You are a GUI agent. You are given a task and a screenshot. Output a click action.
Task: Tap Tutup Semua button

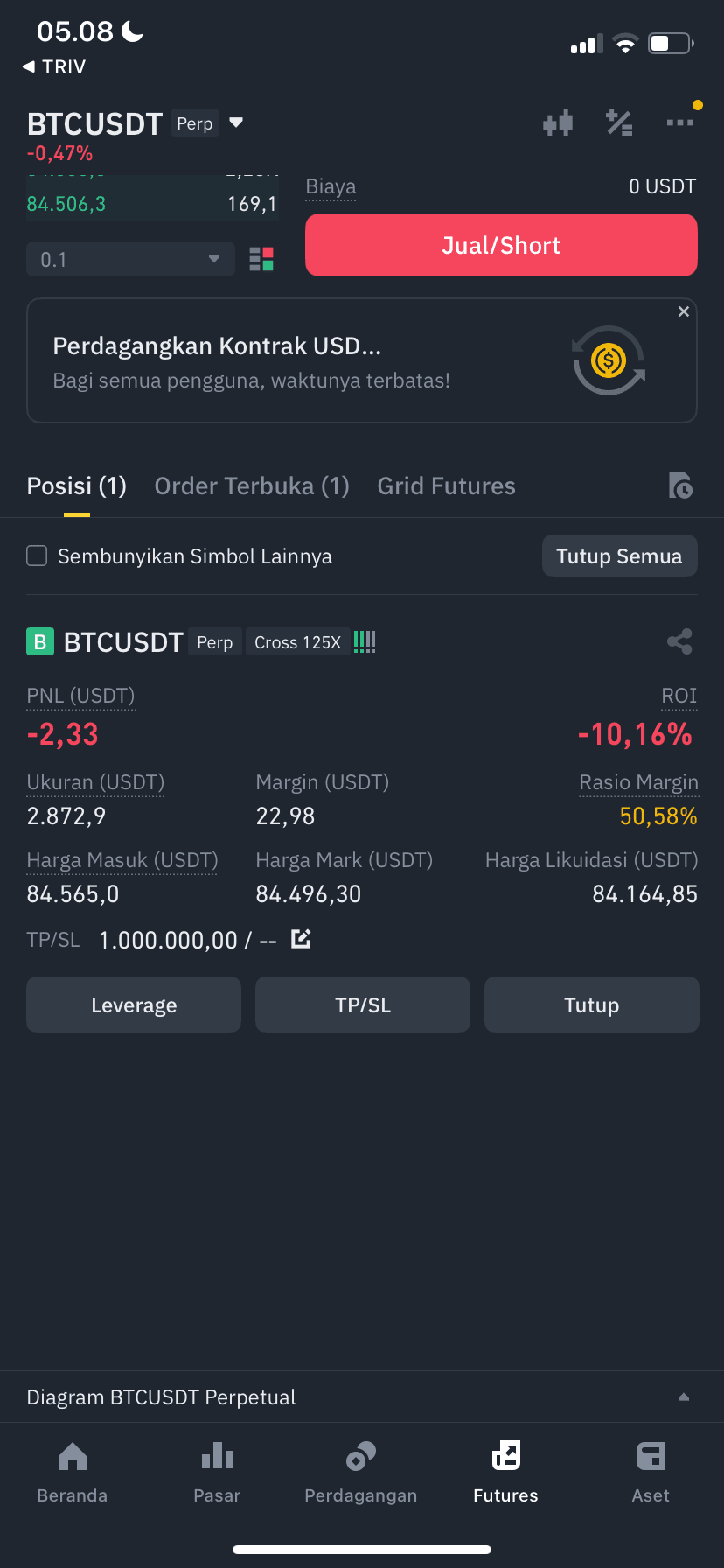619,556
